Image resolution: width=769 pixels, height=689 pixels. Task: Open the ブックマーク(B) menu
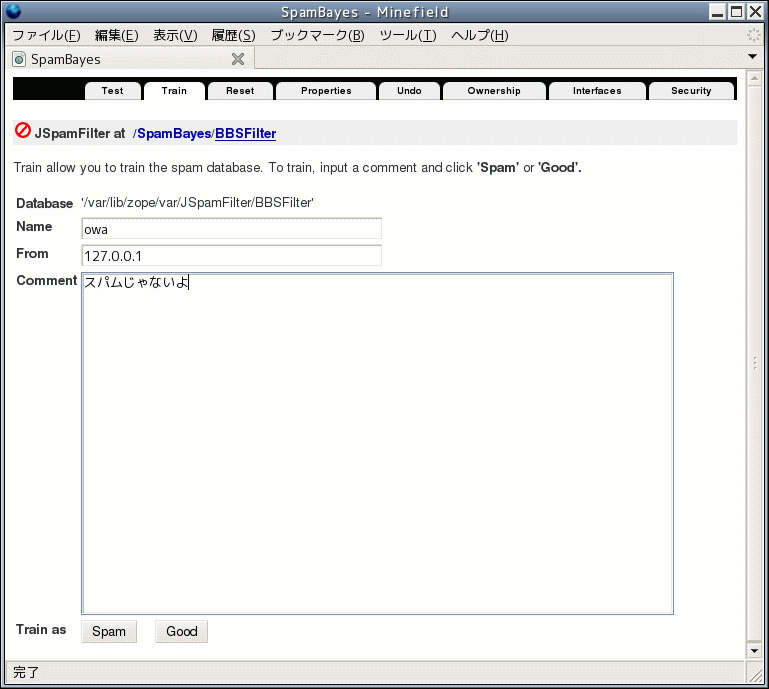point(317,35)
